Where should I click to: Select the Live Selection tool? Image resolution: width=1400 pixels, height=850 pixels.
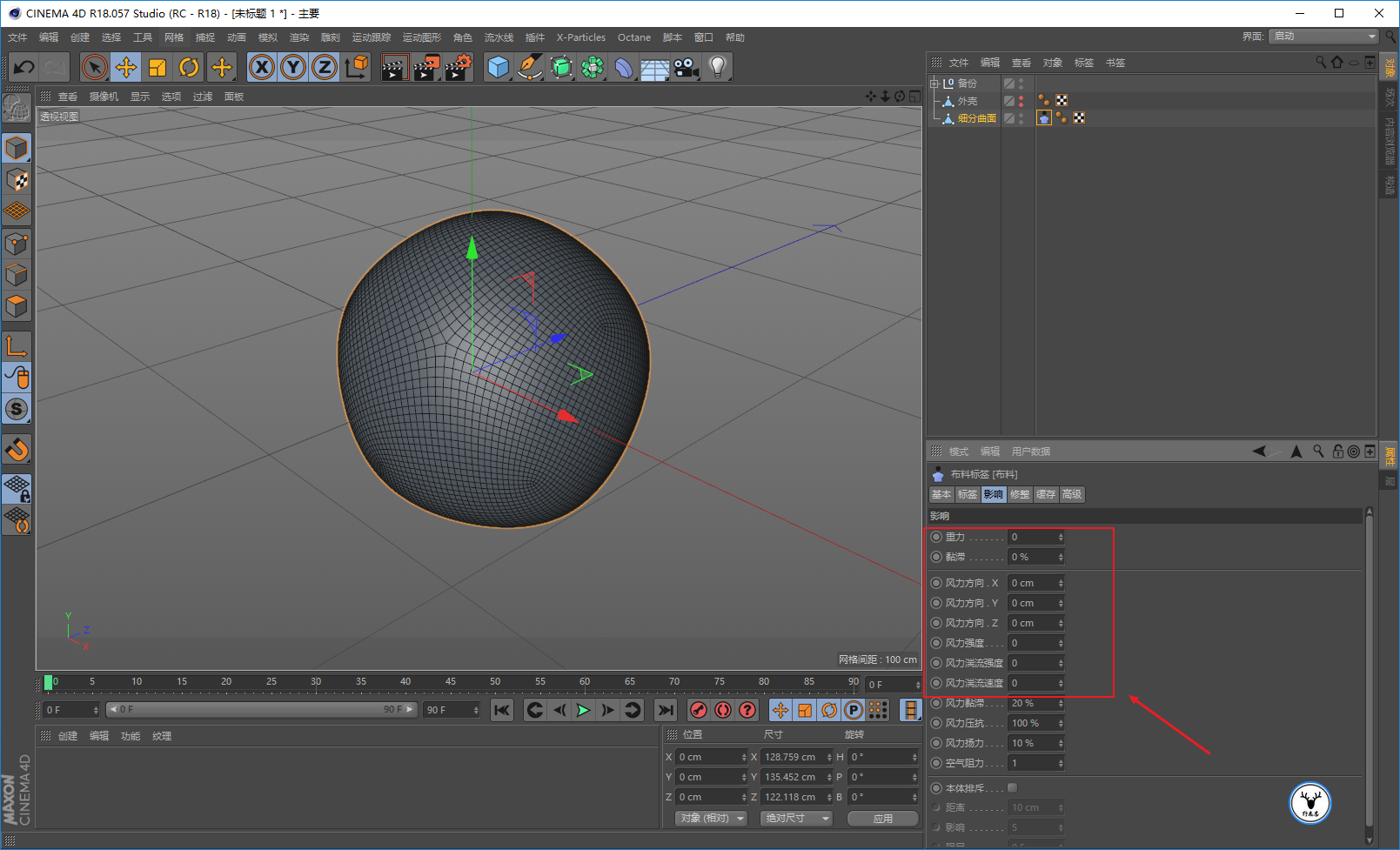point(95,67)
